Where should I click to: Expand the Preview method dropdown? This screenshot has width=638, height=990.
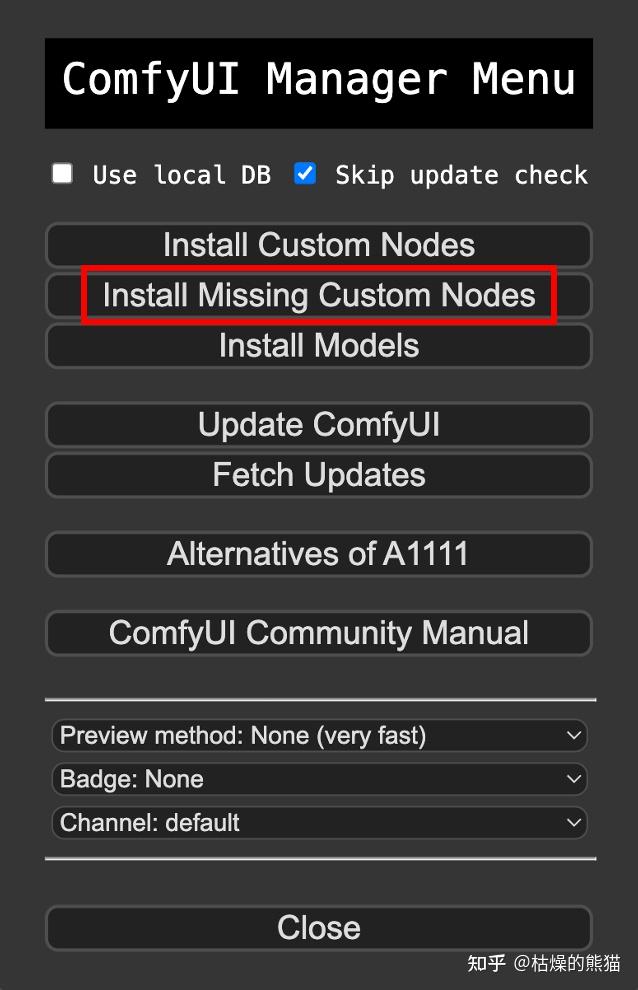tap(320, 736)
